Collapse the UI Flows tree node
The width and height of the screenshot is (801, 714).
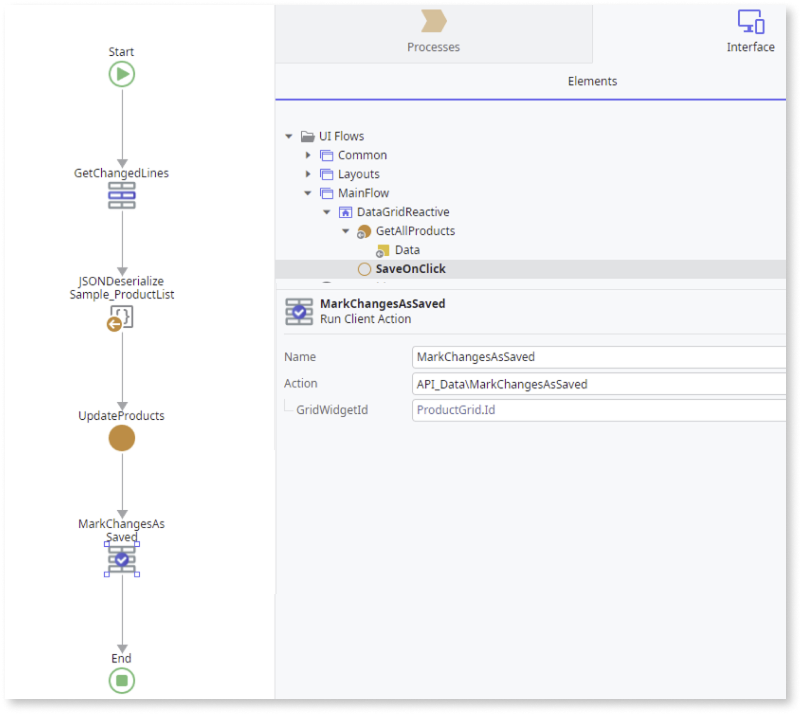click(289, 136)
